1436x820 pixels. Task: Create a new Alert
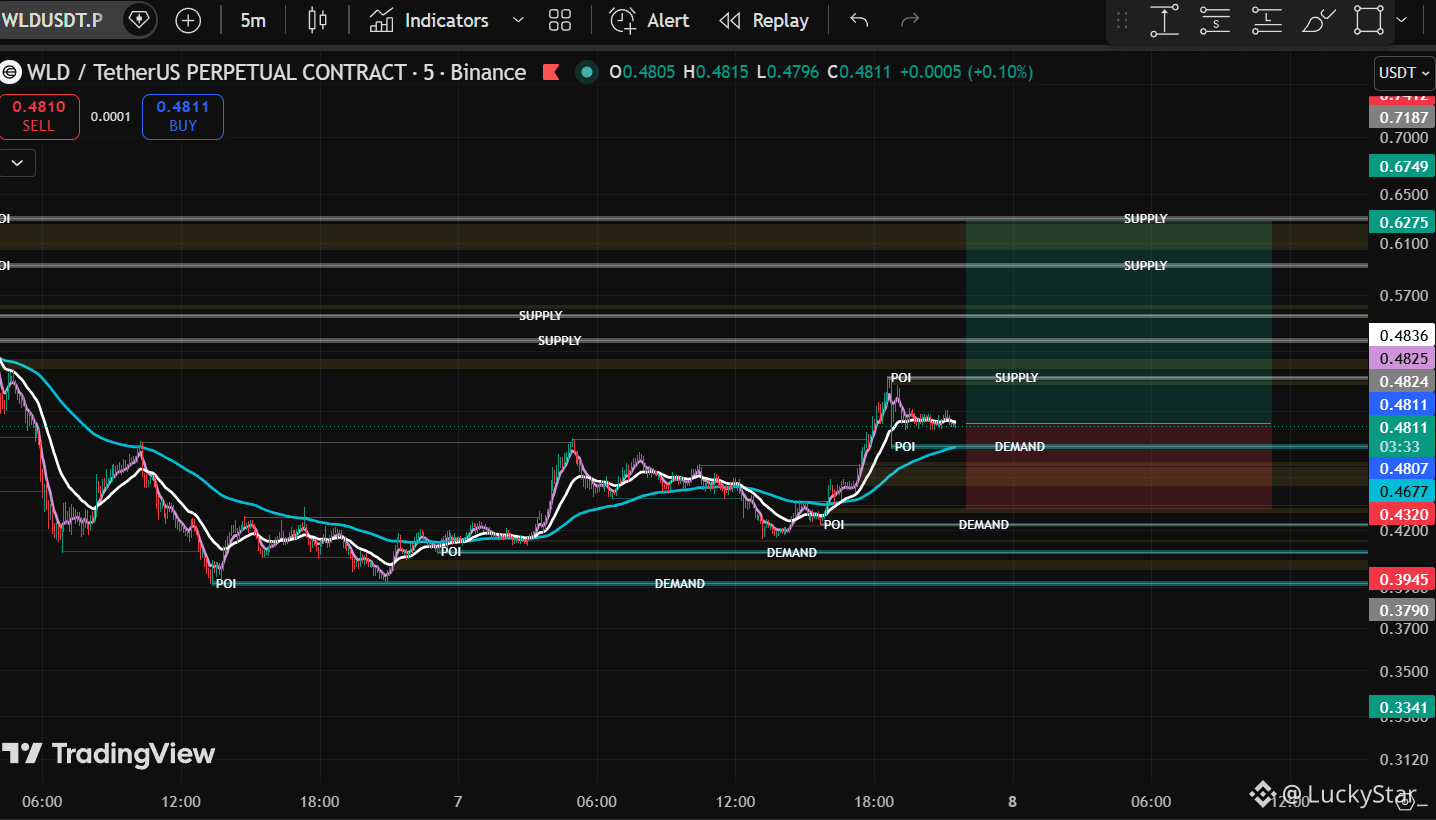(x=650, y=20)
